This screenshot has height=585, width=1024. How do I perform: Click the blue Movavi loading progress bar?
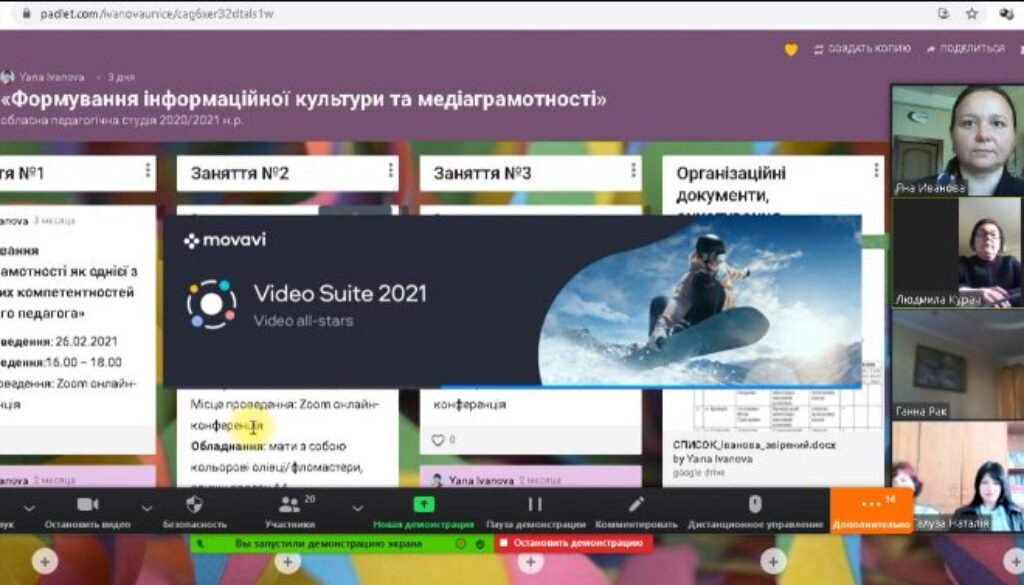[x=650, y=387]
